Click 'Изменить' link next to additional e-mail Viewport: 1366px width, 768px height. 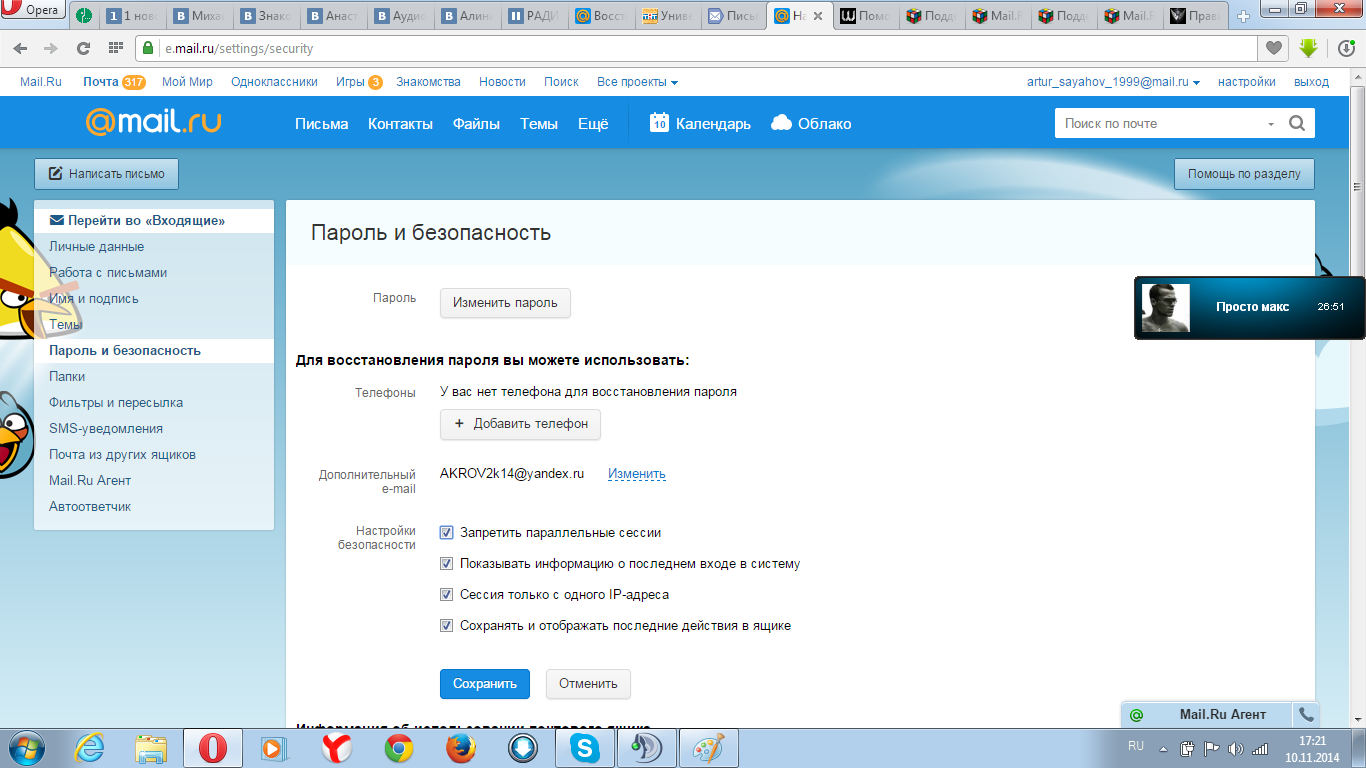[x=637, y=474]
